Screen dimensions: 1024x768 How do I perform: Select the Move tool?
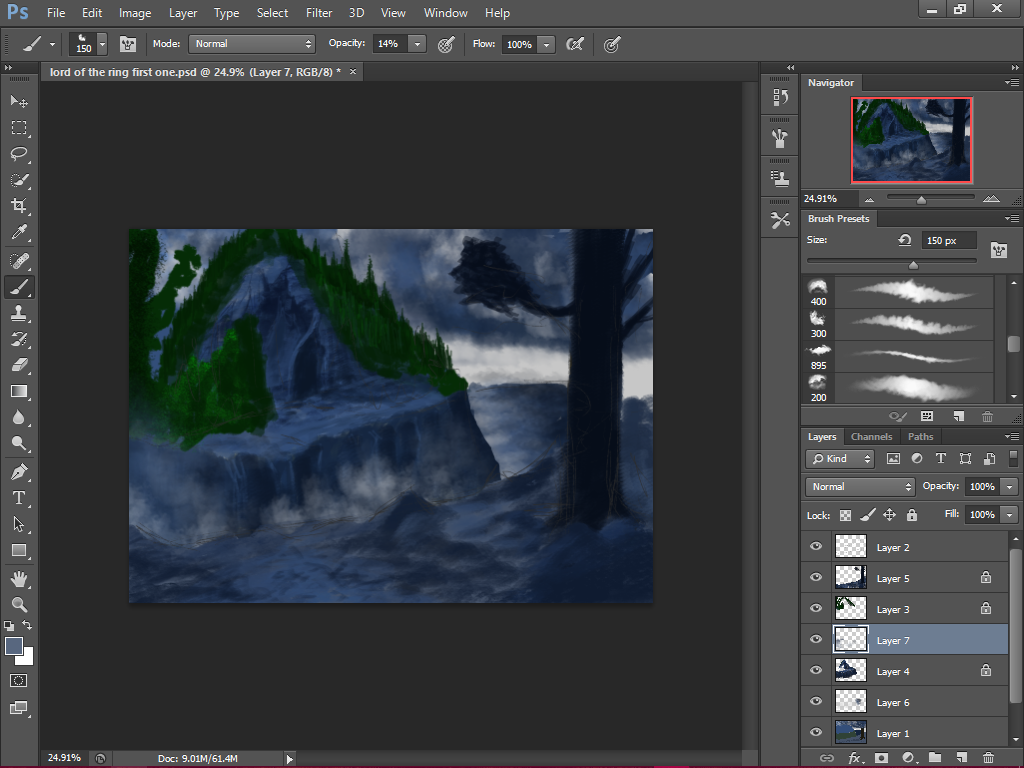(19, 101)
